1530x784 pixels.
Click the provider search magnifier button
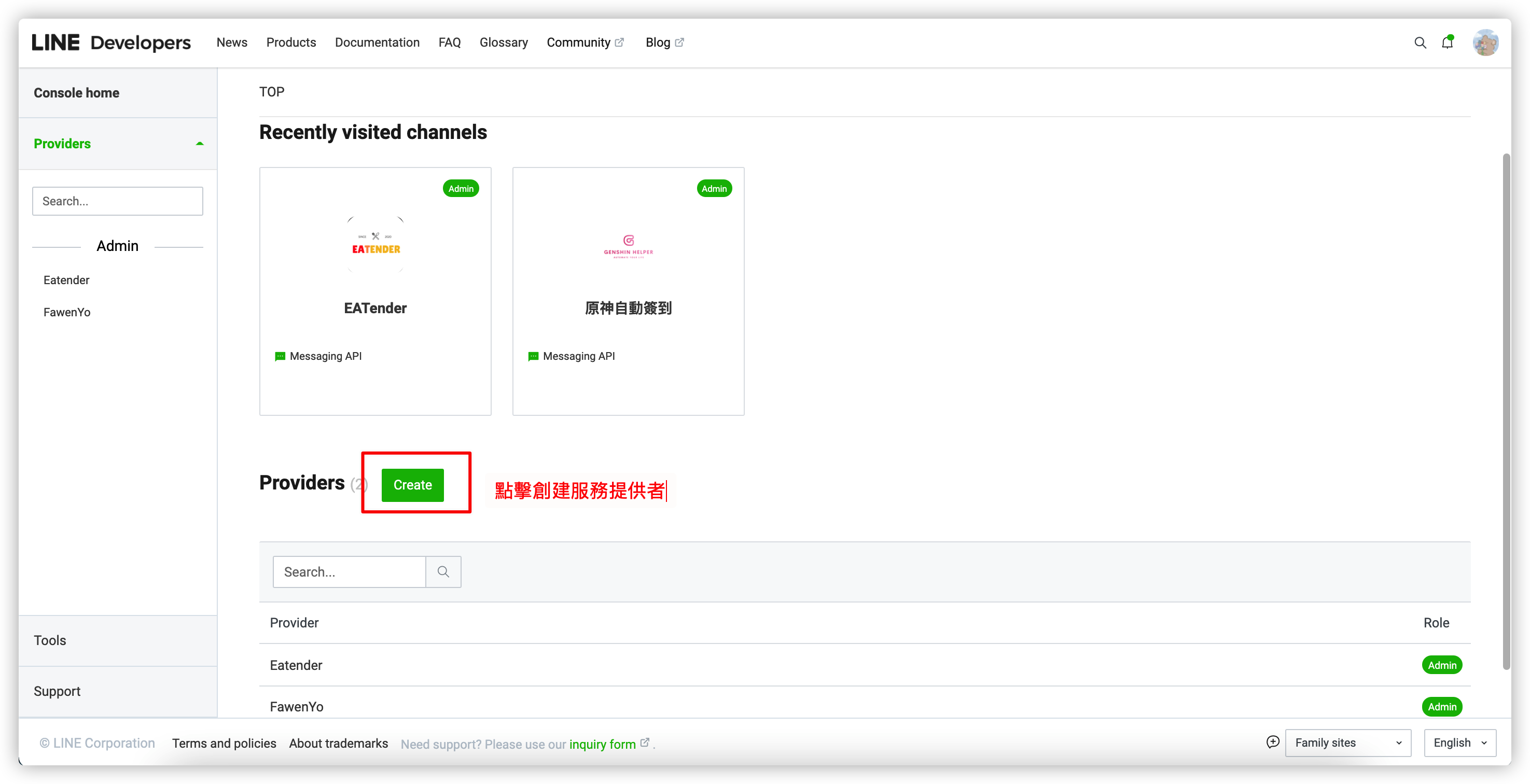[443, 571]
